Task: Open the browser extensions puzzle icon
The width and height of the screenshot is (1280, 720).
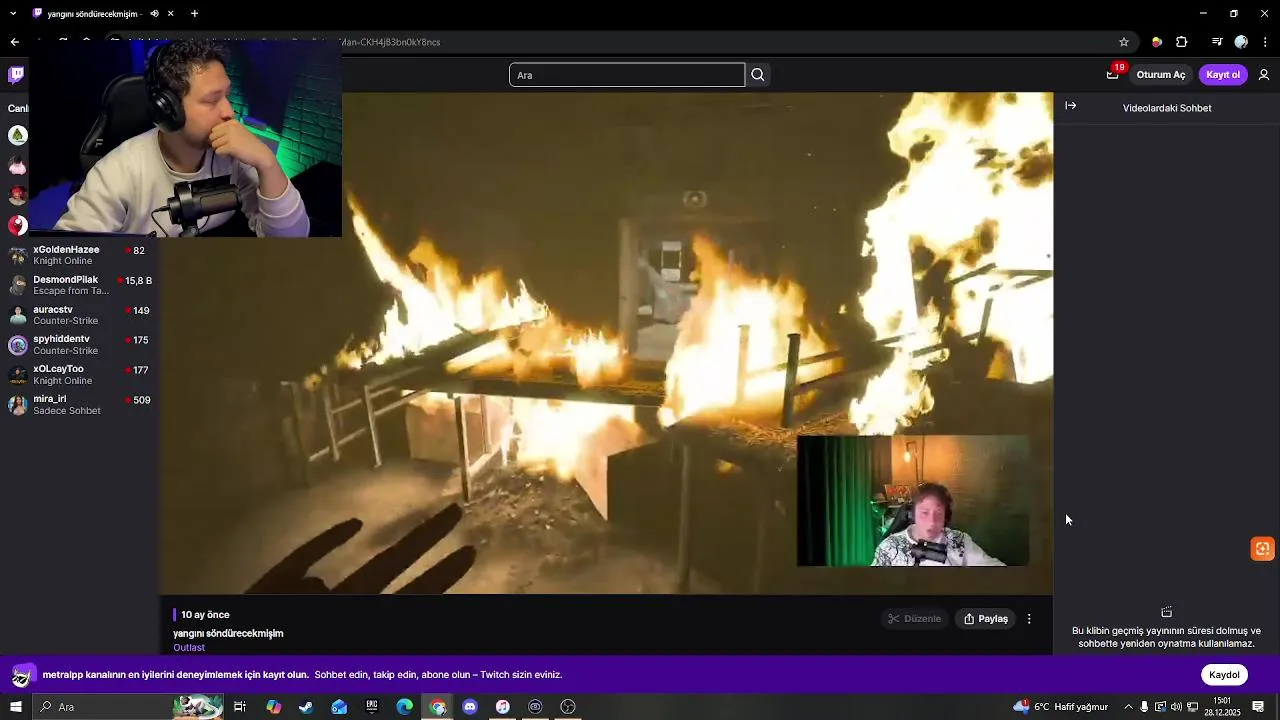Action: [1182, 42]
